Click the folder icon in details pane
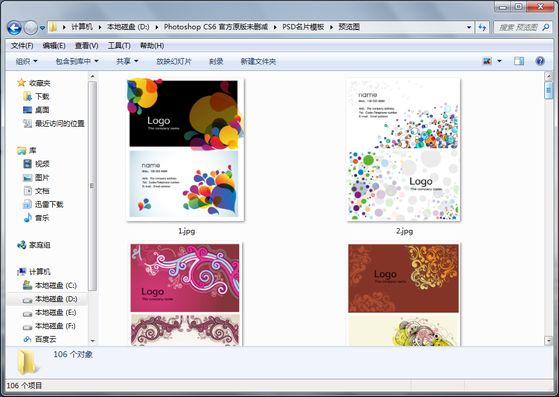Screen dimensions: 559x397 (27, 362)
